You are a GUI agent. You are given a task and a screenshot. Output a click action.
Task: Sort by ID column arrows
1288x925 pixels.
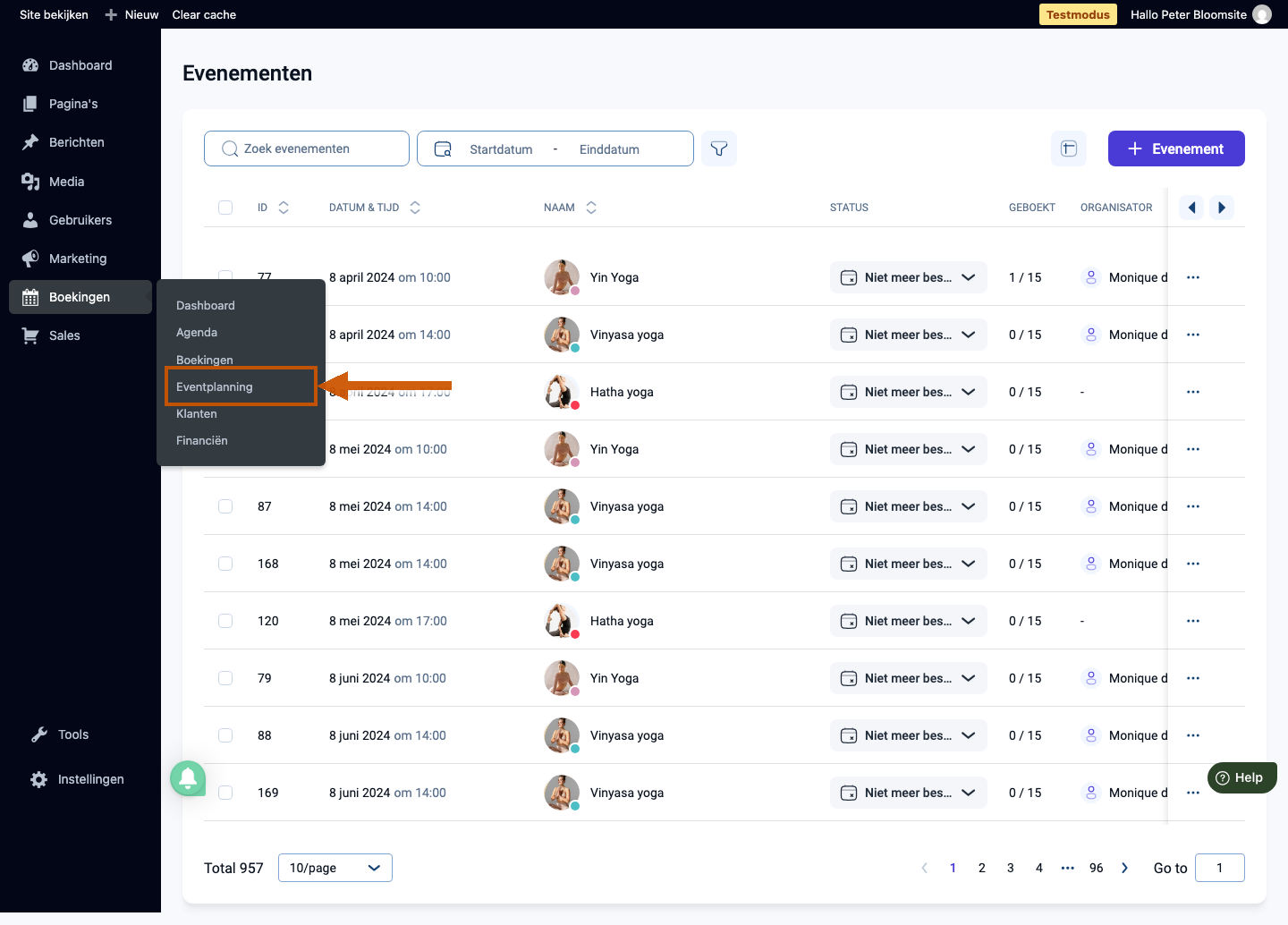tap(284, 208)
